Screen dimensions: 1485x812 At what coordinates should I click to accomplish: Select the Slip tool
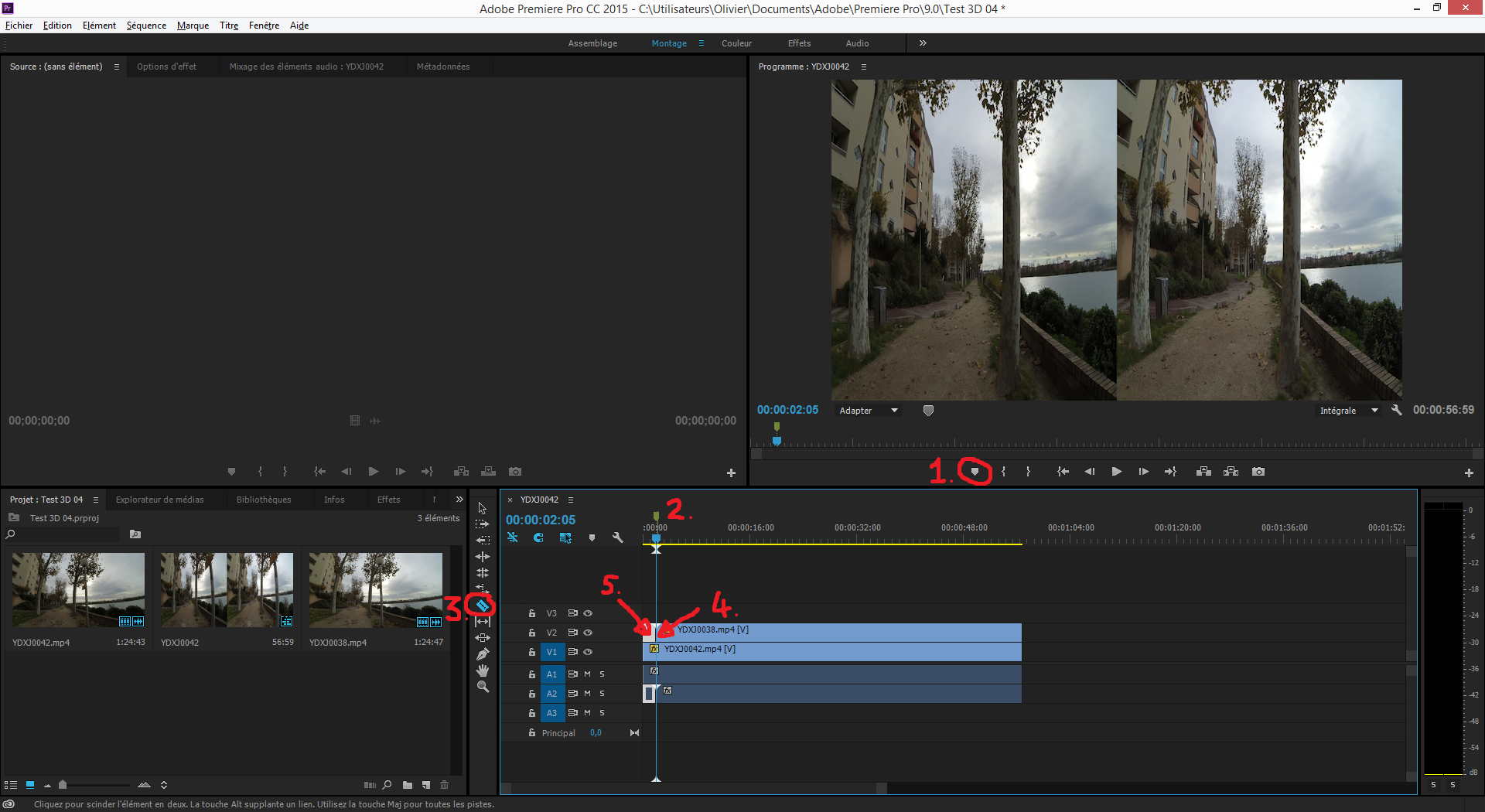[482, 622]
